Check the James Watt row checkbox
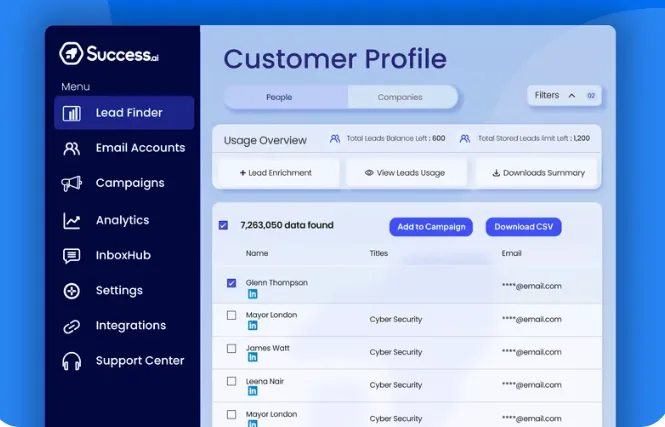665x427 pixels. click(x=231, y=349)
